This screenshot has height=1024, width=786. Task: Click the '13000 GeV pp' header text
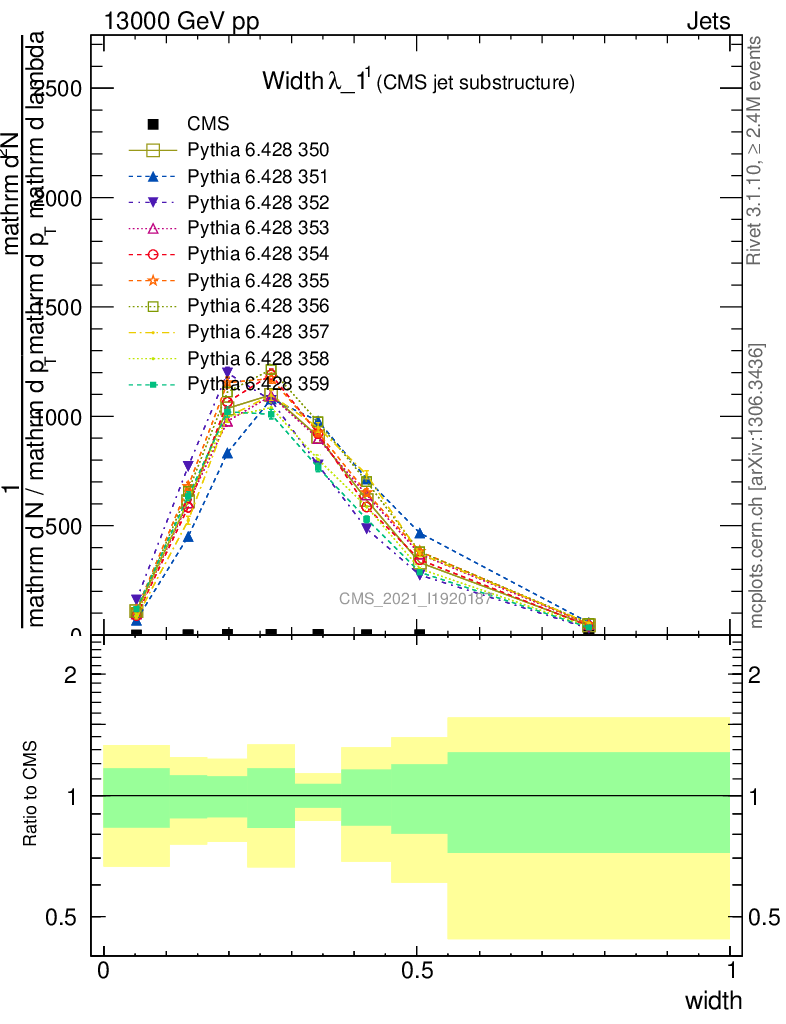181,21
